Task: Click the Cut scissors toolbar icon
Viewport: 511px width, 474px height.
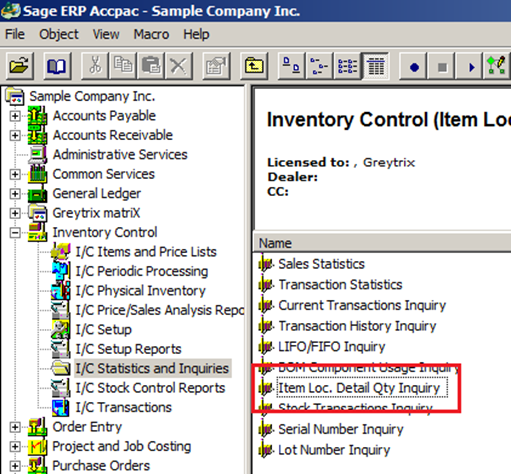Action: [x=95, y=65]
